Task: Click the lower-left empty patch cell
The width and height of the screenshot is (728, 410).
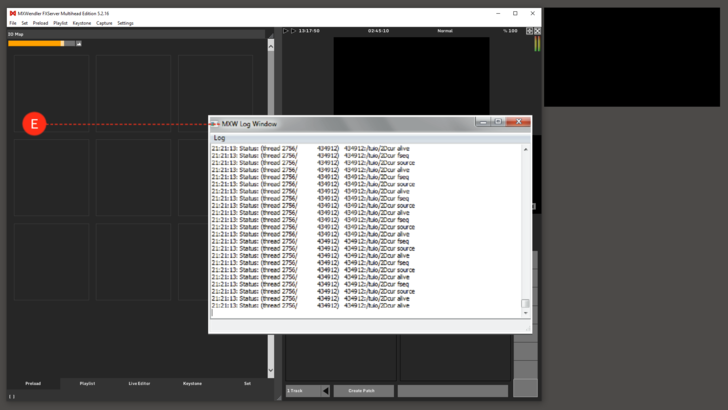Action: [341, 358]
